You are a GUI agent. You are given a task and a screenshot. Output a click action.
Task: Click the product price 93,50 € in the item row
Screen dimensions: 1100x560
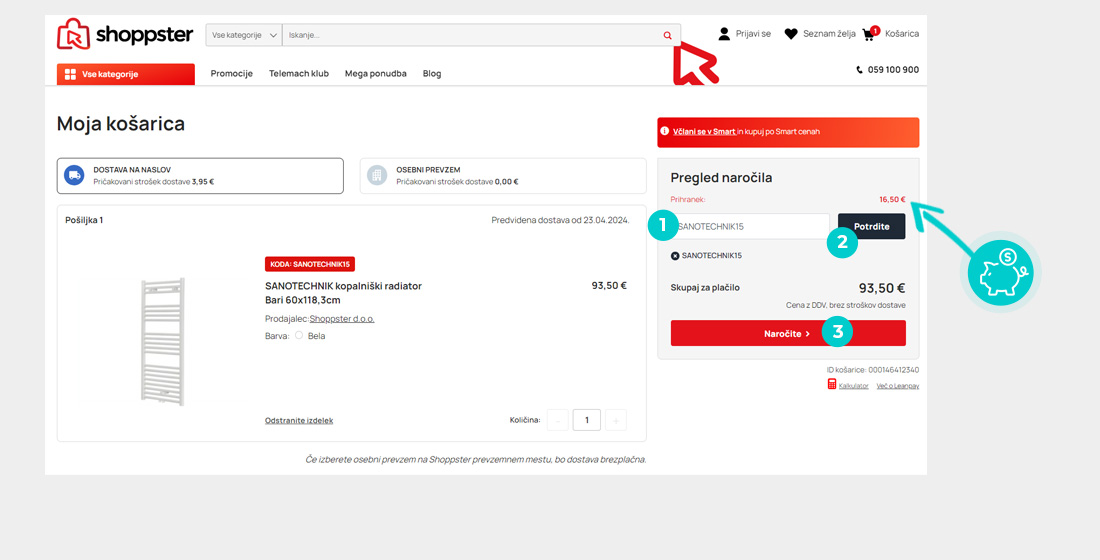coord(609,286)
